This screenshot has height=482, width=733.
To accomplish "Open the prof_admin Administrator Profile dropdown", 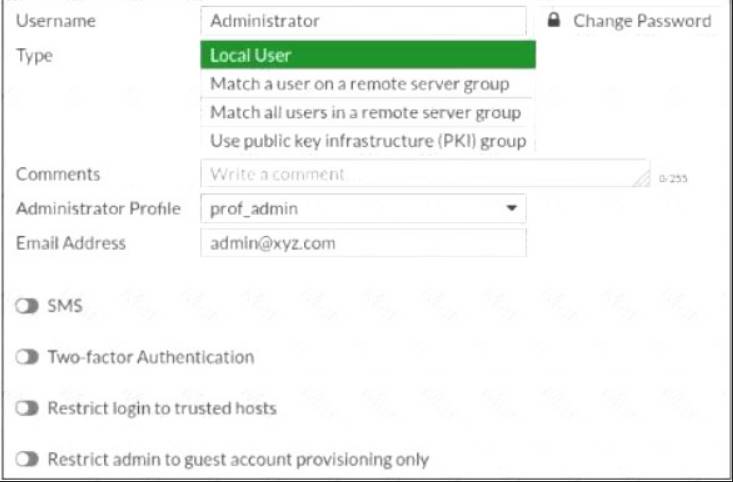I will pos(362,209).
